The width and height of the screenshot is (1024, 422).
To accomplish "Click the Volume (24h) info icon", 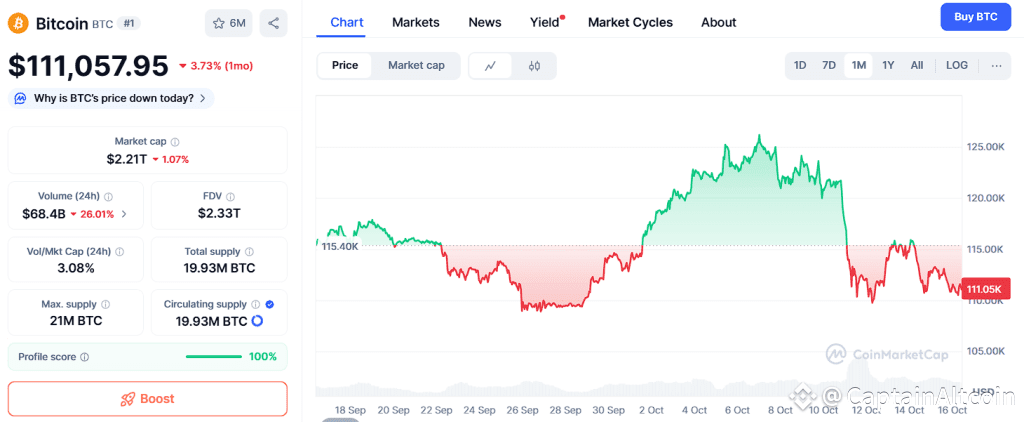I will 109,197.
